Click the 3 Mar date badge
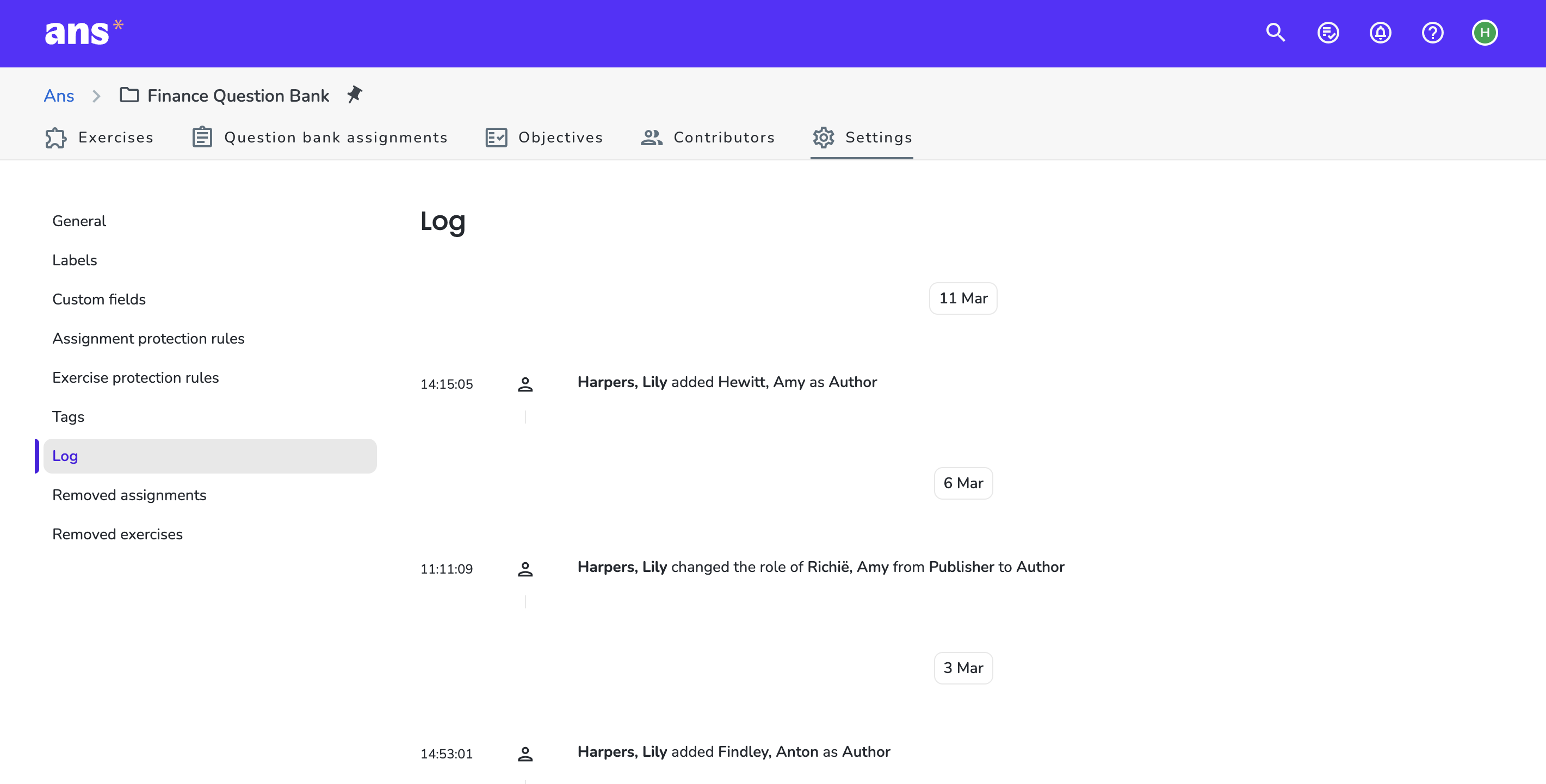 (963, 668)
